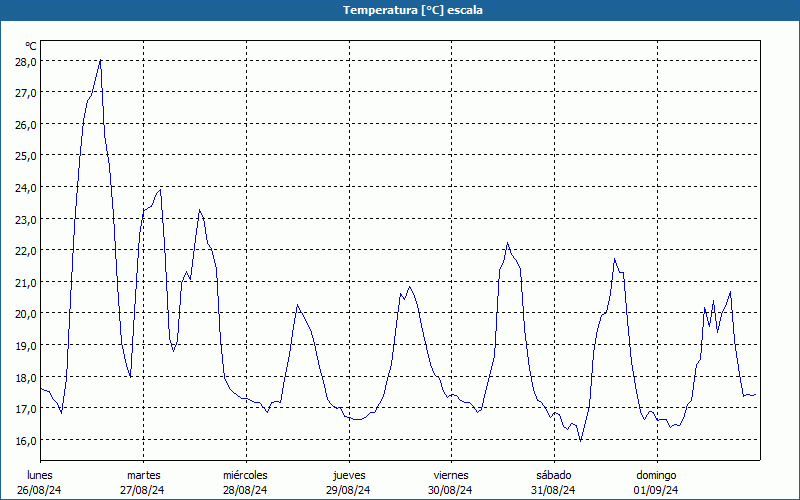Click the 26,0 axis label
Image resolution: width=800 pixels, height=500 pixels.
coord(26,125)
